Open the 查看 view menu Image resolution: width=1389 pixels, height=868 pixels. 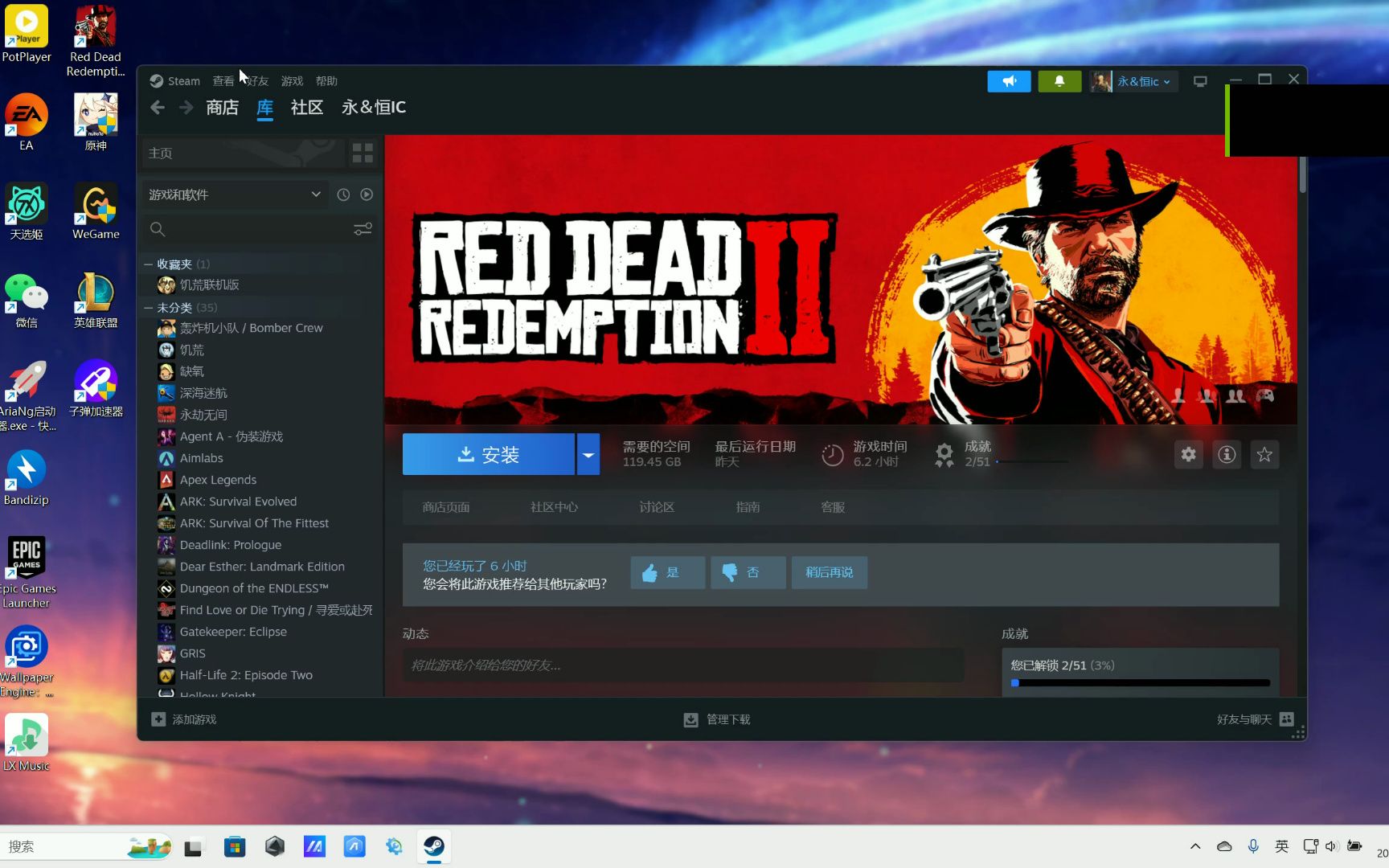tap(223, 81)
